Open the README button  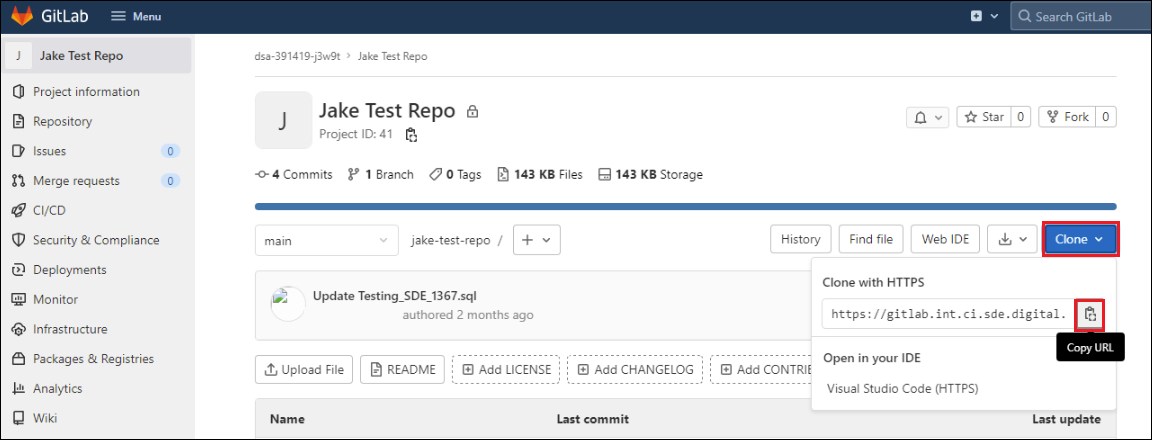(x=403, y=369)
